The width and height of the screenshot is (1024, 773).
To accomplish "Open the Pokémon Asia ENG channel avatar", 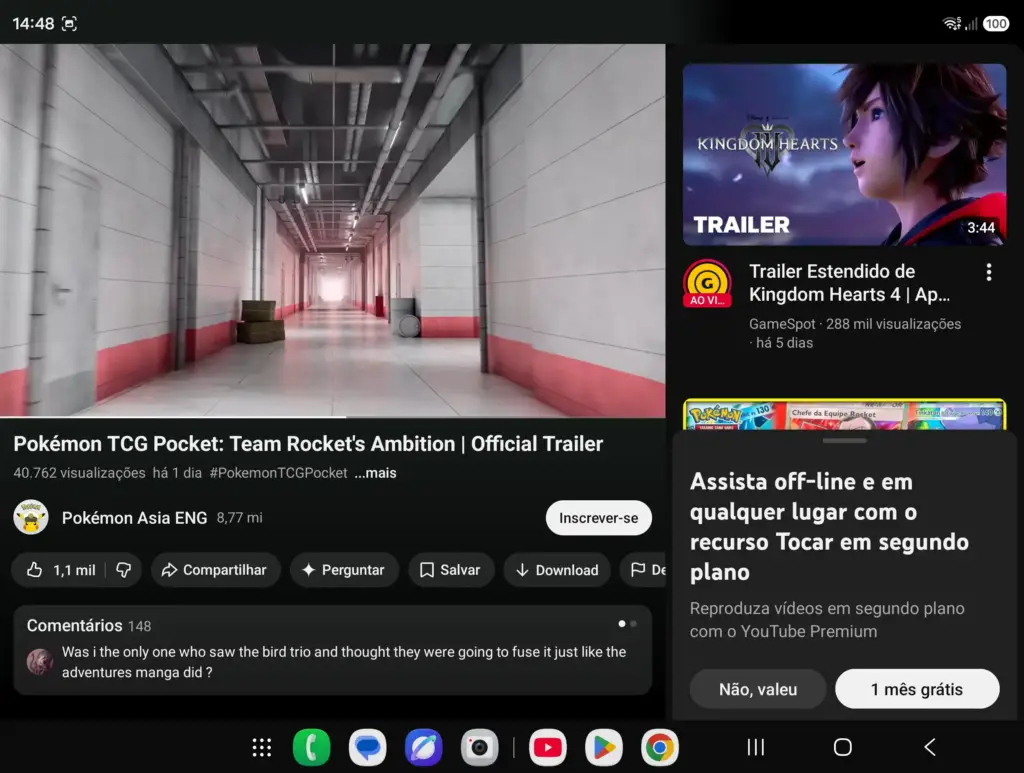I will [x=31, y=517].
